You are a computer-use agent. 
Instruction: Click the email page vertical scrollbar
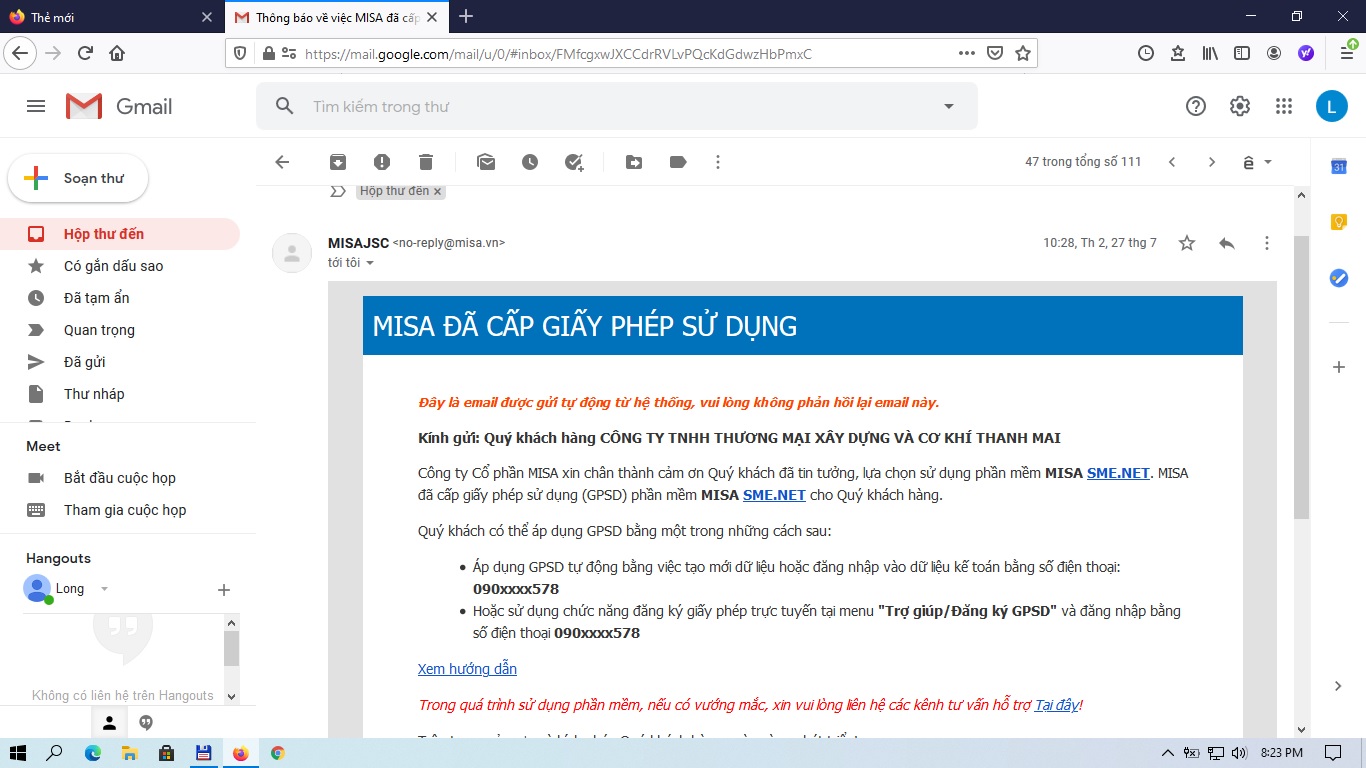click(x=1301, y=376)
